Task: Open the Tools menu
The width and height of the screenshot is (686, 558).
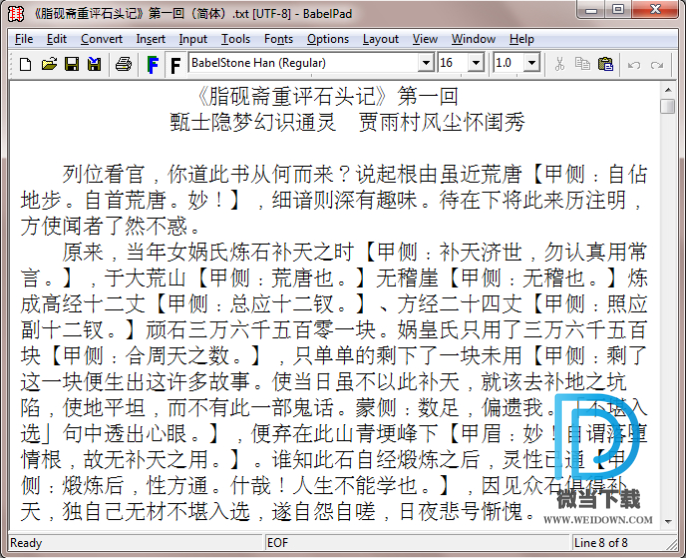Action: (235, 39)
